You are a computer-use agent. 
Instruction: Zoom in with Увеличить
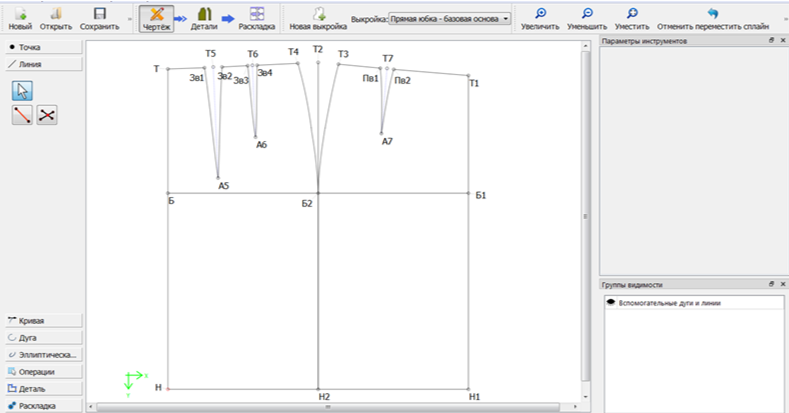click(540, 19)
